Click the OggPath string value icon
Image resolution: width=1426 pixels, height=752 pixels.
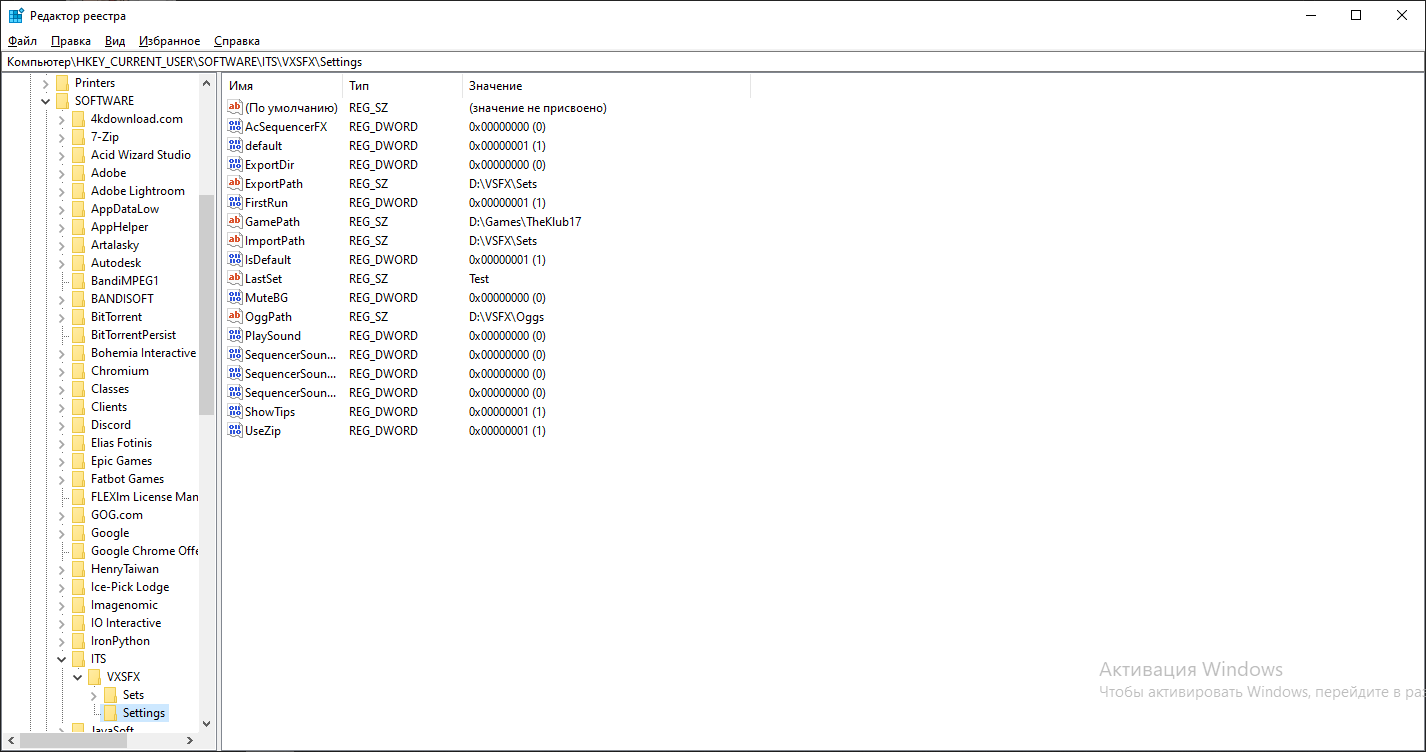coord(235,317)
